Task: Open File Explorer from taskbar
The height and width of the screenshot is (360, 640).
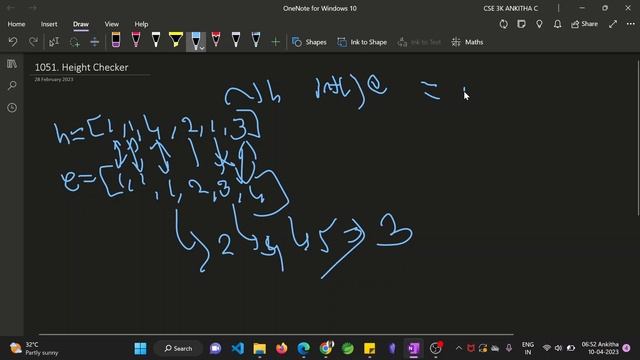Action: click(x=260, y=348)
